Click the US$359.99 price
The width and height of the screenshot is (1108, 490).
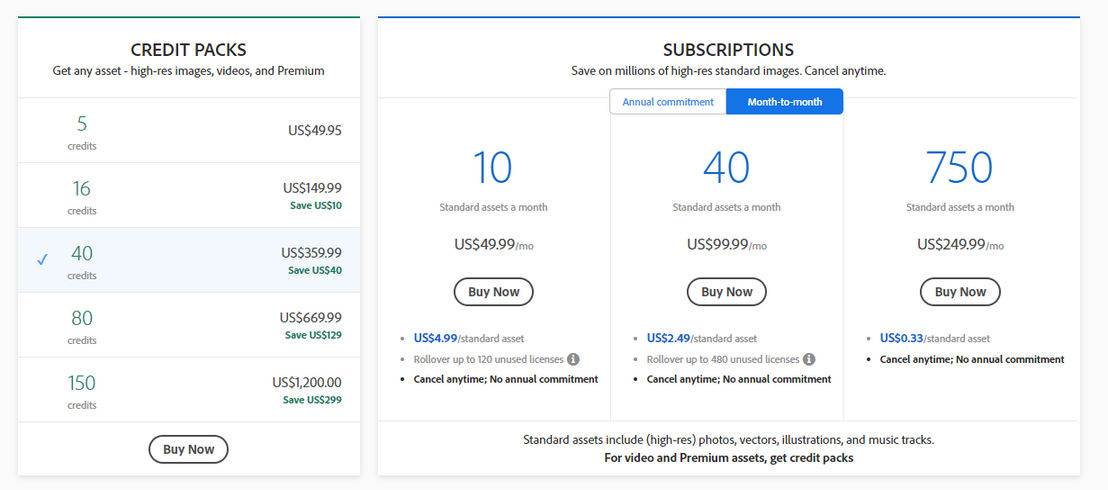click(x=312, y=252)
